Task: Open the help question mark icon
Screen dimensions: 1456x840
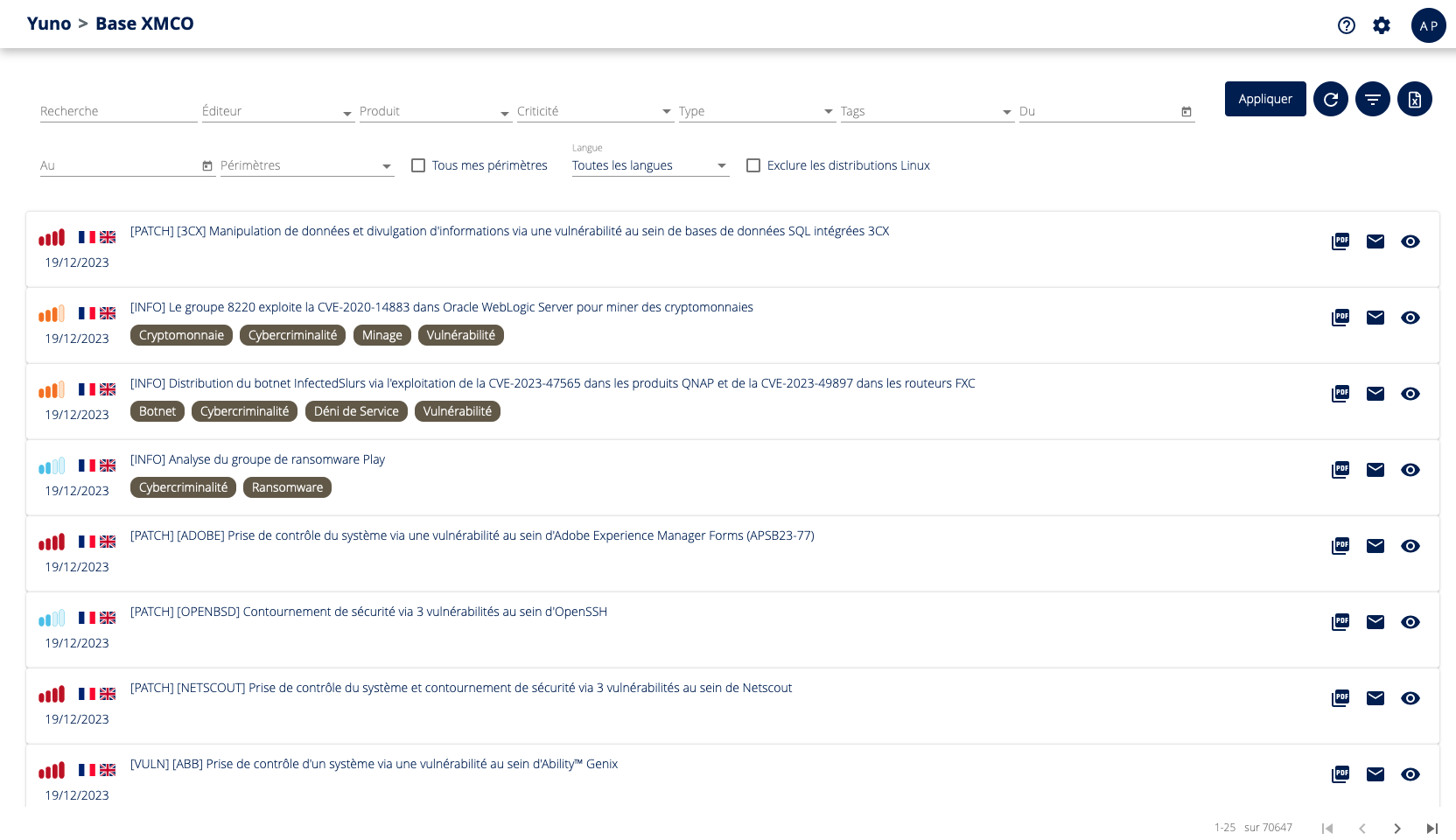Action: [1346, 25]
